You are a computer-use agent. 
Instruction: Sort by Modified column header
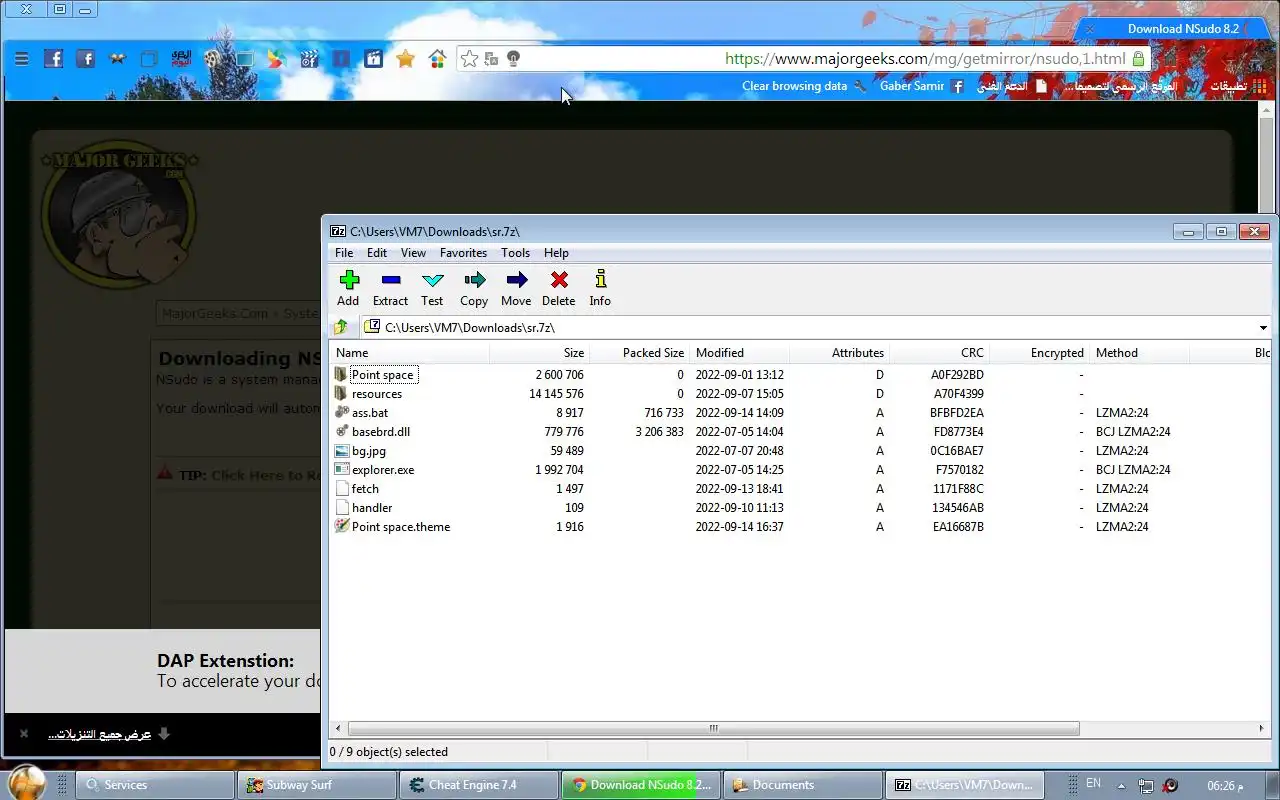[x=739, y=353]
